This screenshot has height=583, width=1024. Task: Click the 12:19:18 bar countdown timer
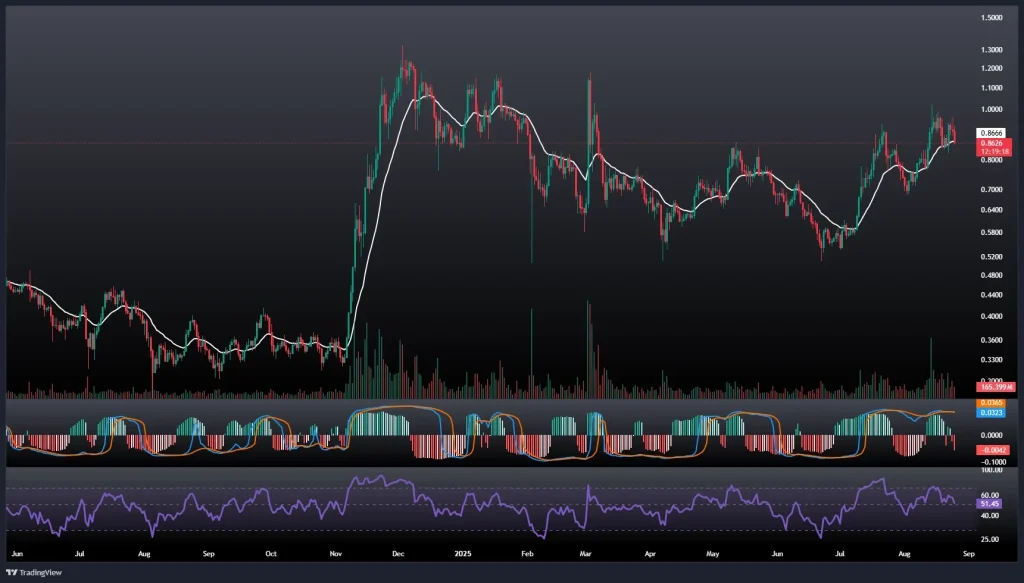[x=991, y=152]
